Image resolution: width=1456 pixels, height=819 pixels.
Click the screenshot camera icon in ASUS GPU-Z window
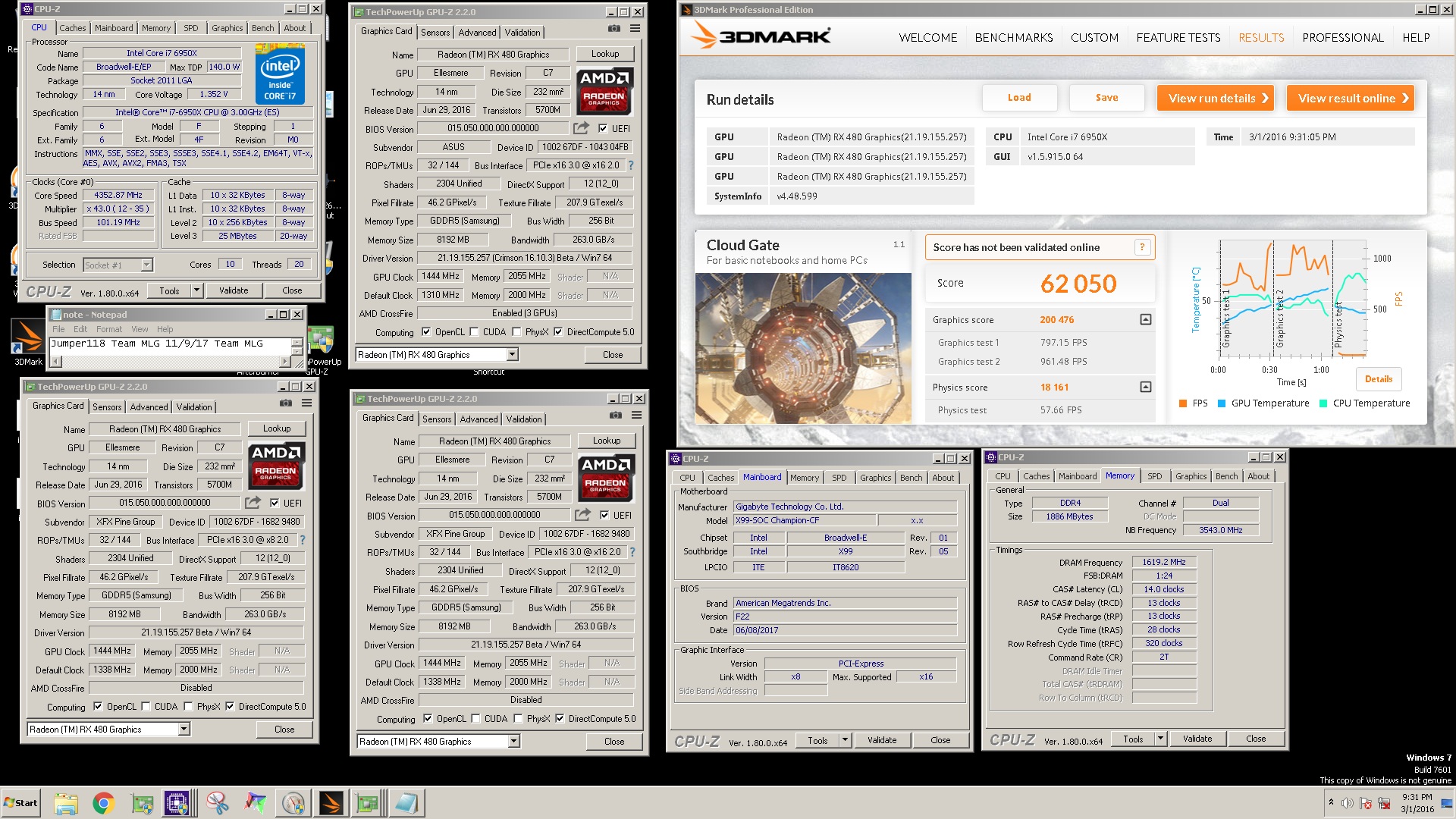[x=614, y=29]
